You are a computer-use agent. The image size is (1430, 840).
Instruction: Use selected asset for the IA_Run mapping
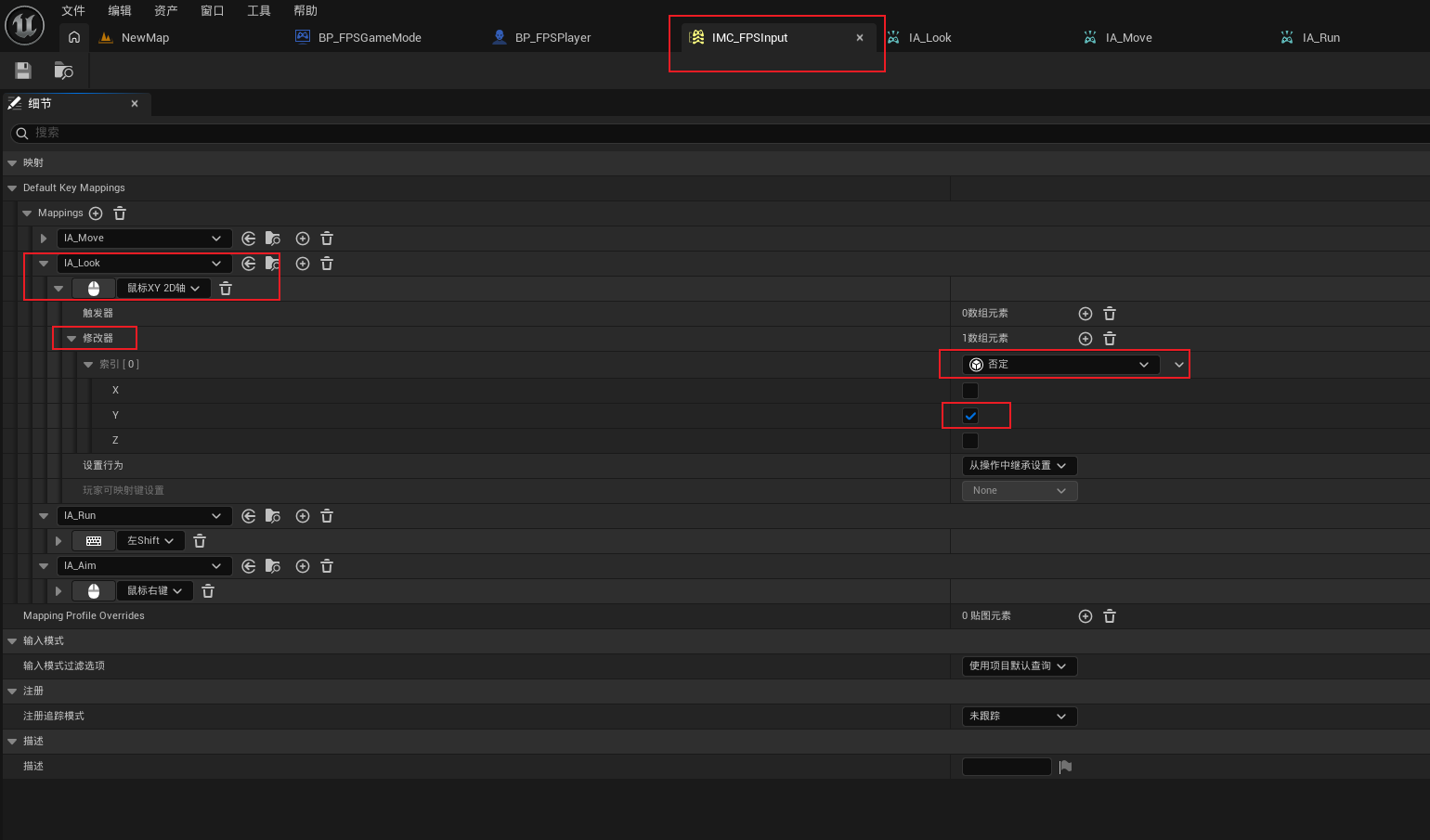click(x=249, y=516)
